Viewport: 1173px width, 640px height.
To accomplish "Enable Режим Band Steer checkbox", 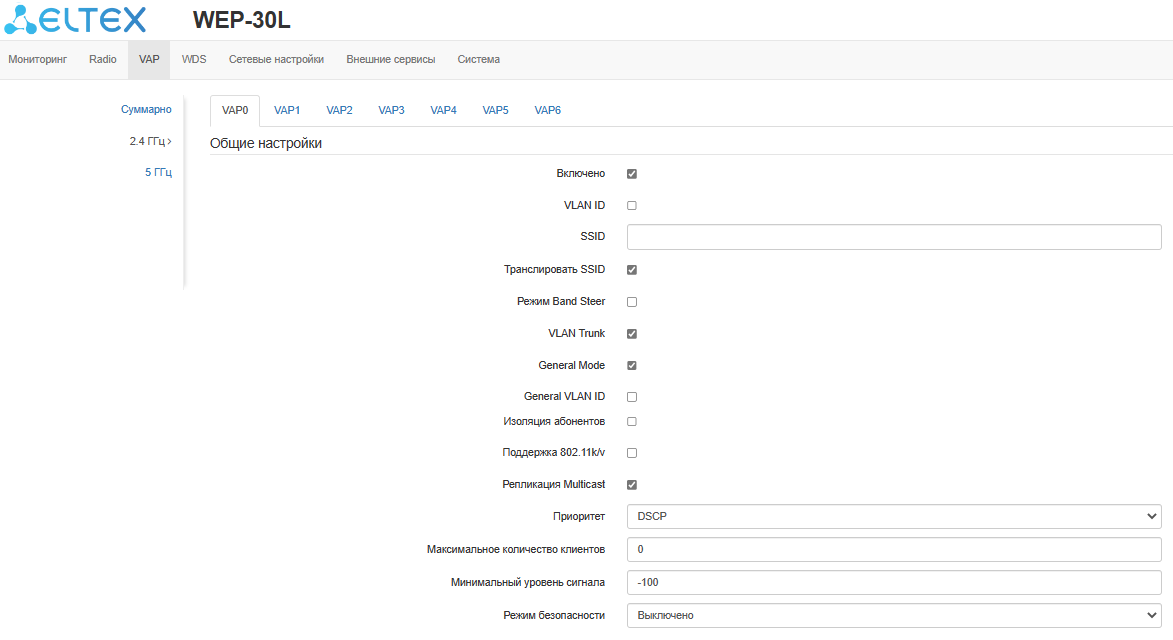I will pos(632,302).
